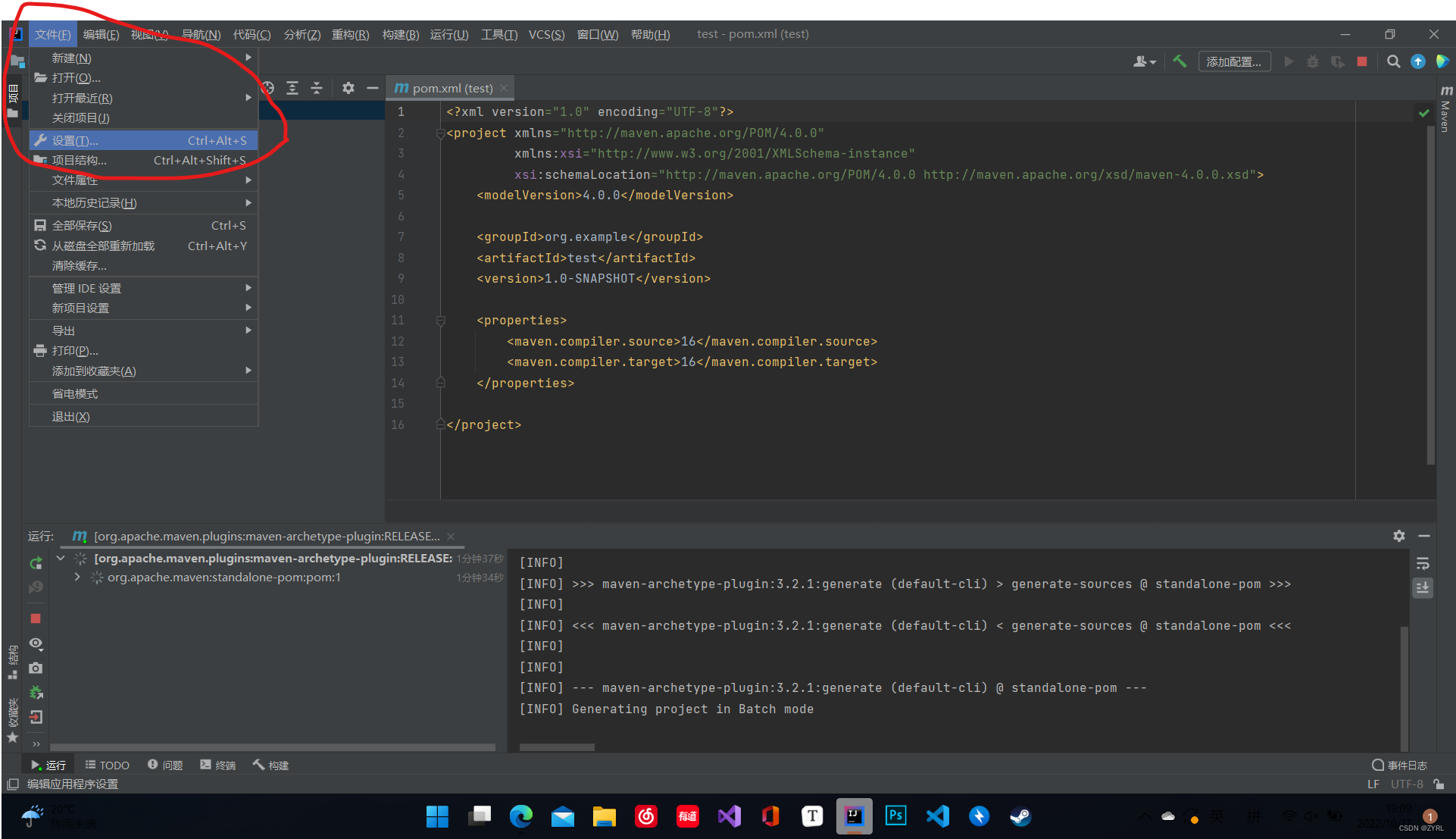Click the green inspection checkmark in editor
This screenshot has width=1456, height=839.
(x=1424, y=113)
